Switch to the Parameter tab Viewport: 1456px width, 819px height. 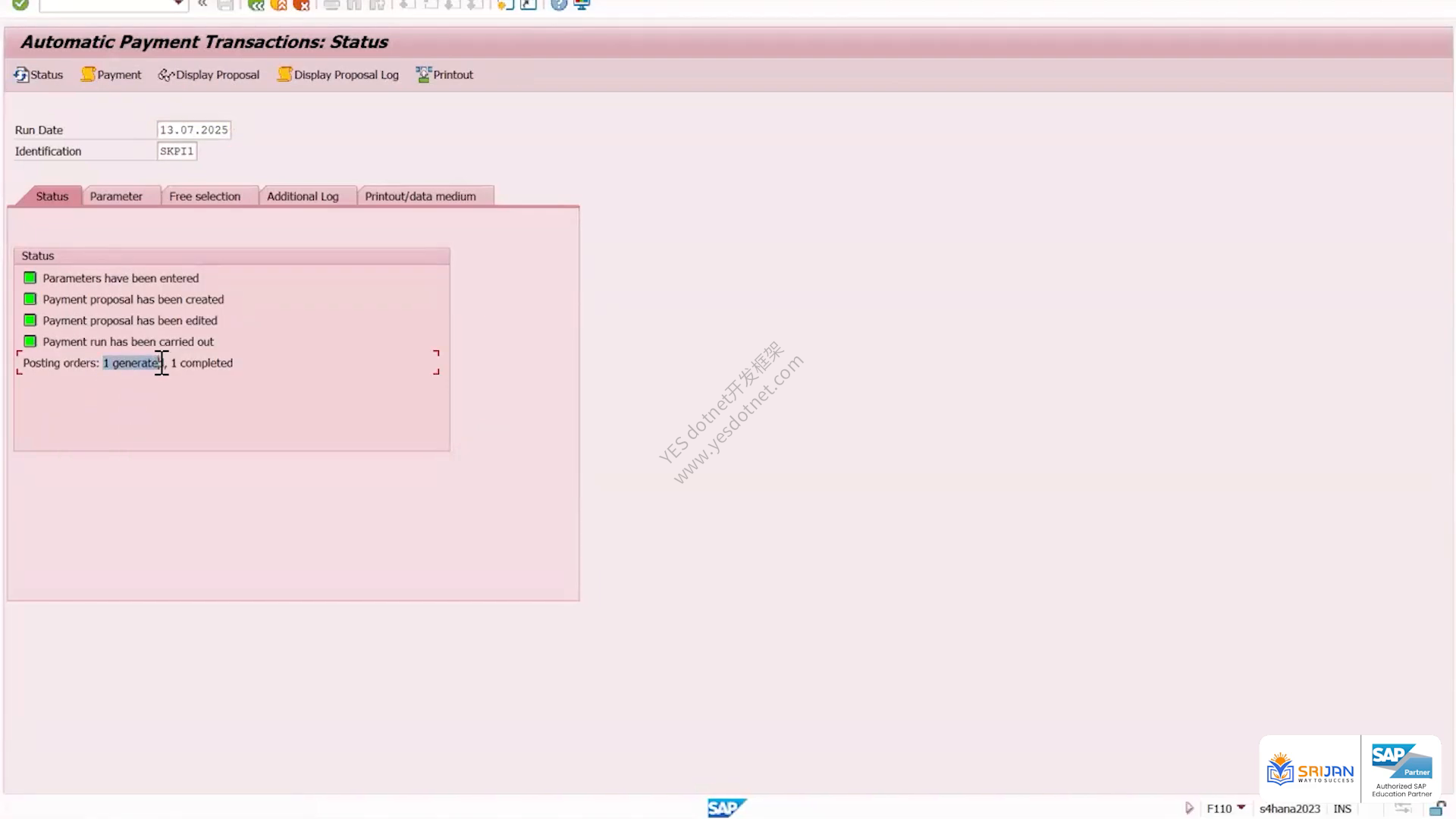pos(116,196)
